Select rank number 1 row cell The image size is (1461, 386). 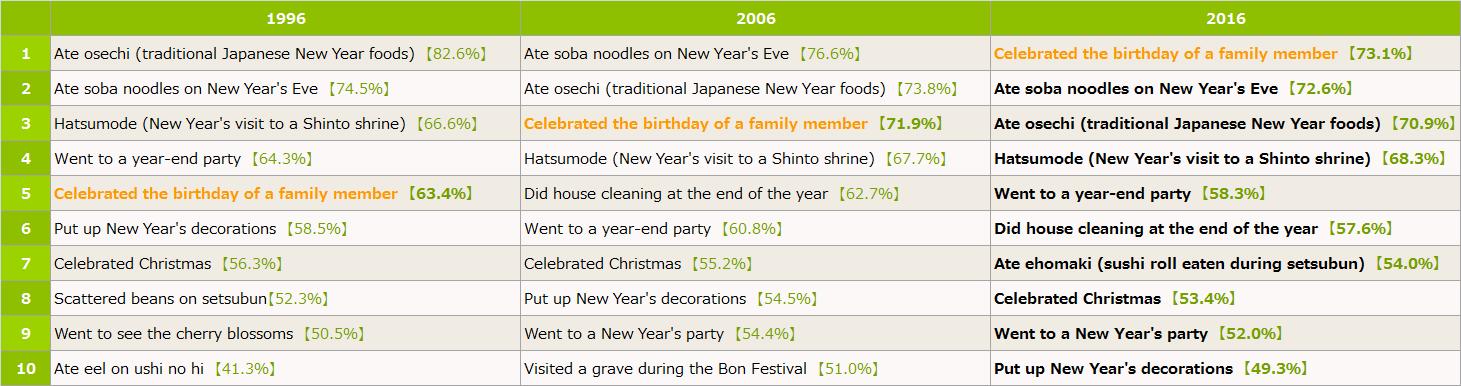(26, 53)
